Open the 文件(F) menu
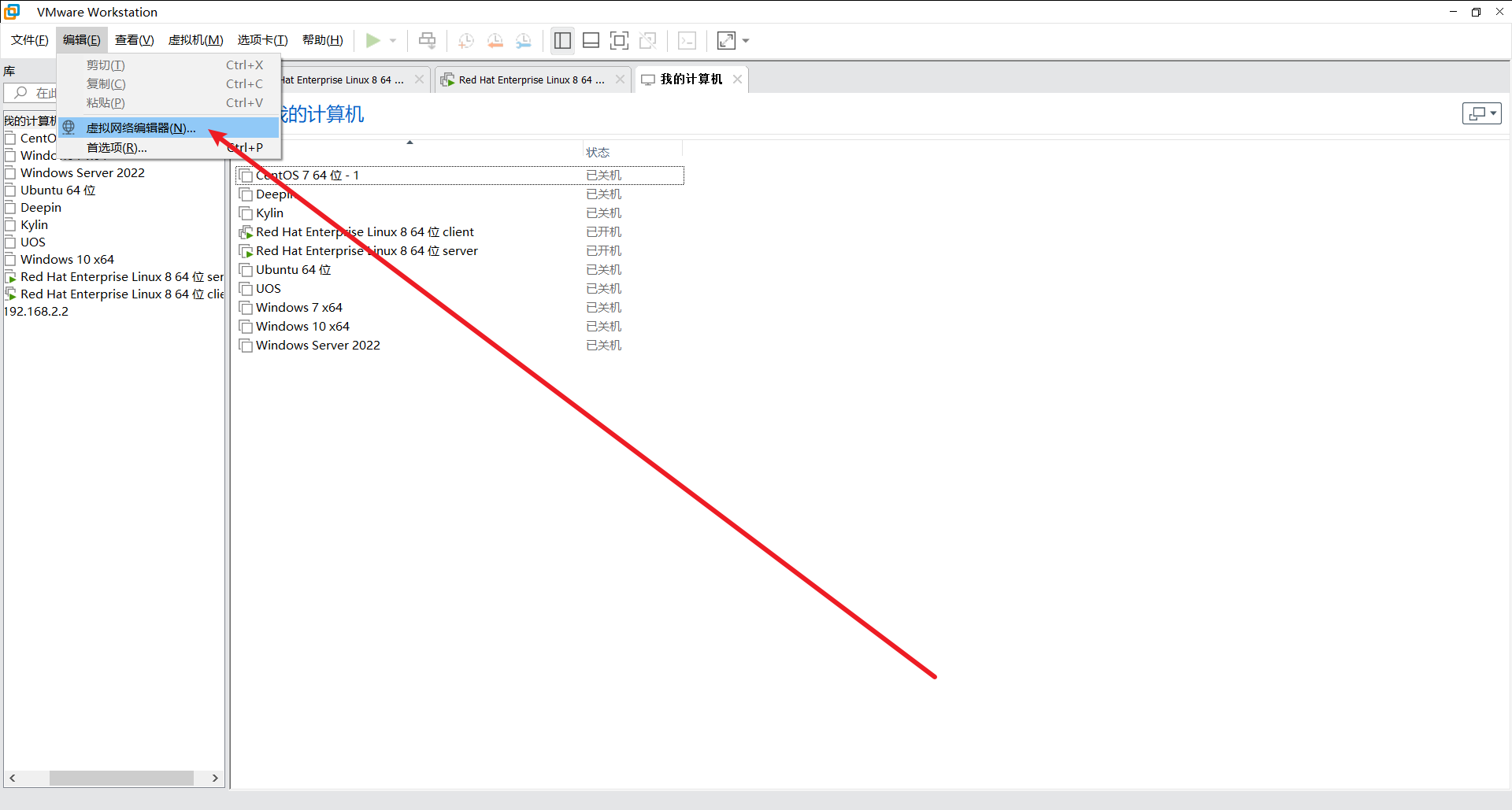Image resolution: width=1512 pixels, height=810 pixels. [x=30, y=40]
